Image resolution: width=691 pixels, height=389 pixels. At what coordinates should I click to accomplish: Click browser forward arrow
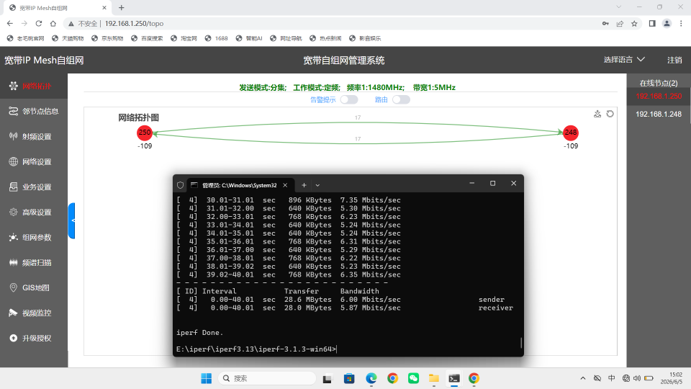point(24,23)
